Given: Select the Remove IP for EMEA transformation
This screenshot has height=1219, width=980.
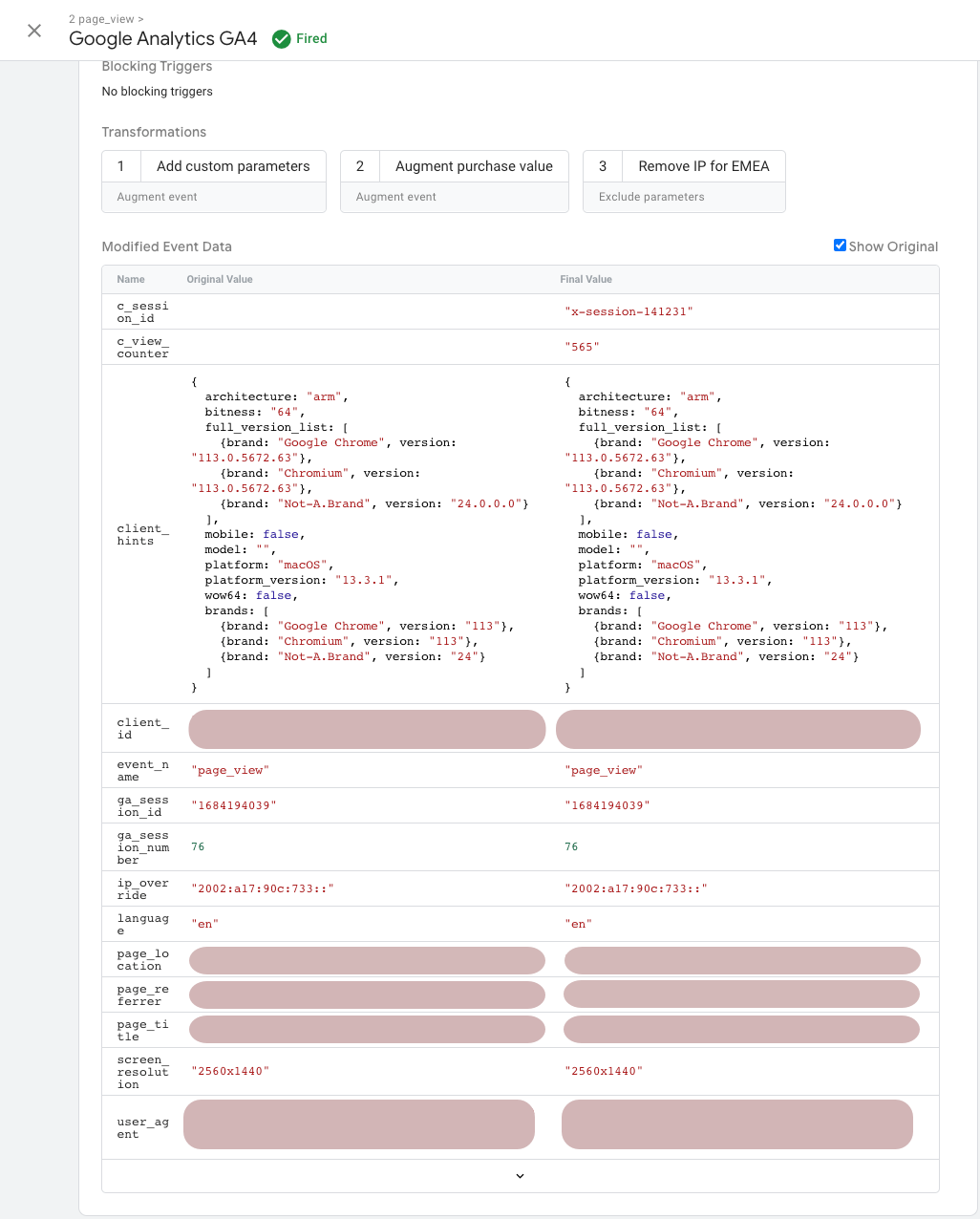Looking at the screenshot, I should tap(704, 165).
